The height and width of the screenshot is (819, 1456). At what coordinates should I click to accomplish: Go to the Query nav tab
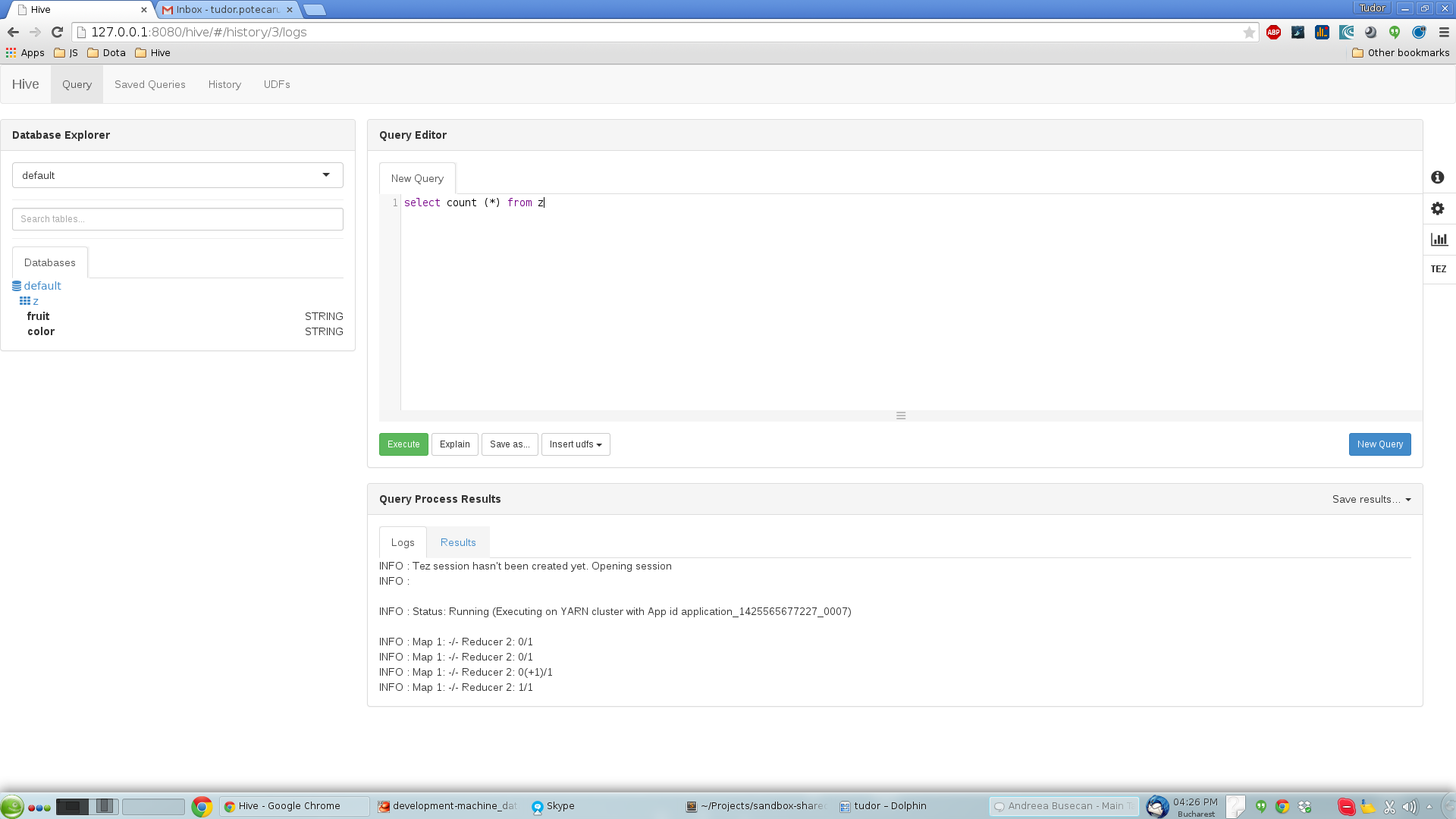tap(77, 84)
